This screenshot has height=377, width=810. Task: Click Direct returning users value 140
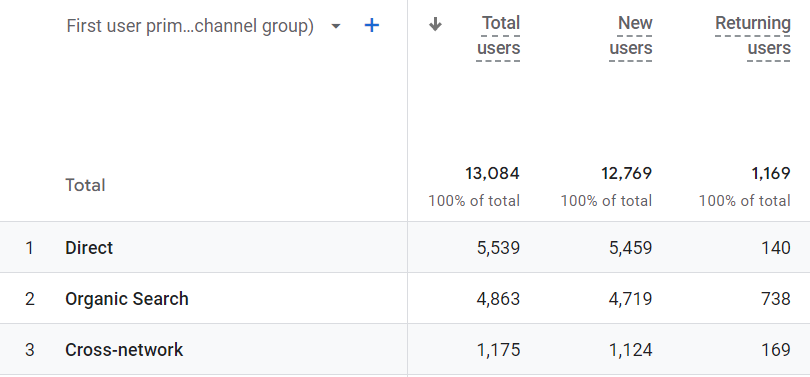(776, 248)
